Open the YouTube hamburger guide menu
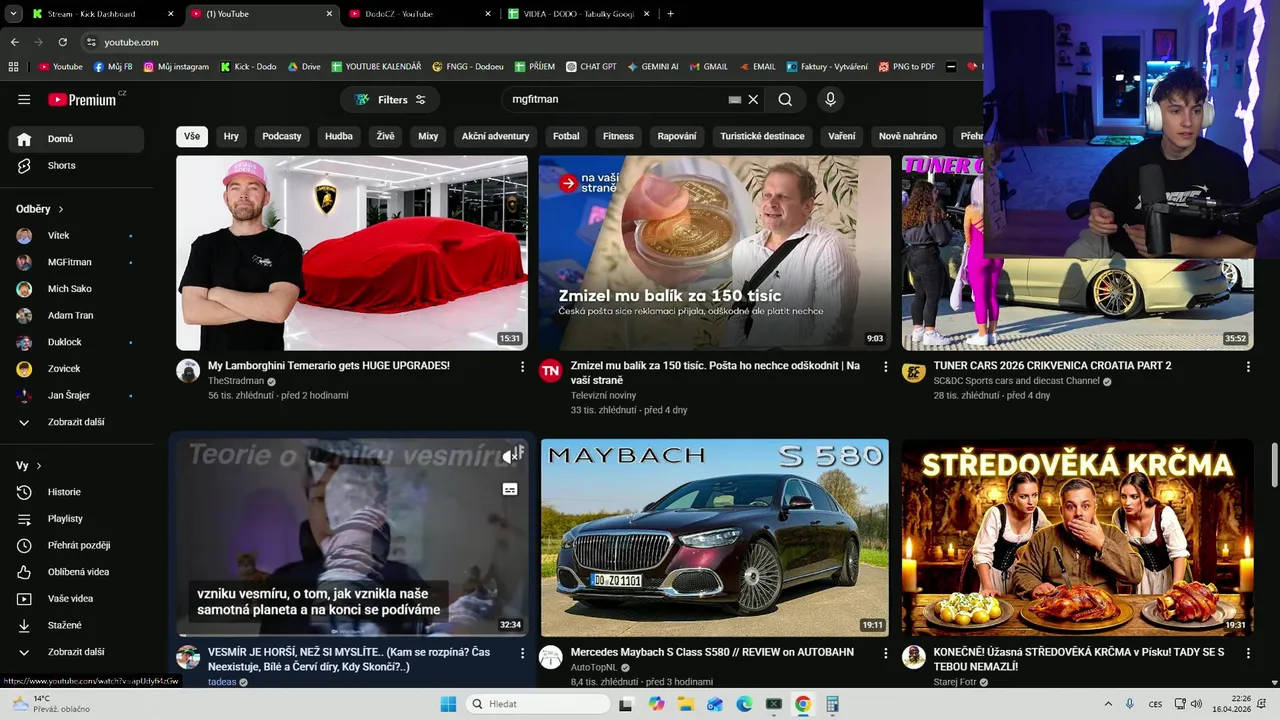This screenshot has width=1280, height=720. (x=24, y=99)
